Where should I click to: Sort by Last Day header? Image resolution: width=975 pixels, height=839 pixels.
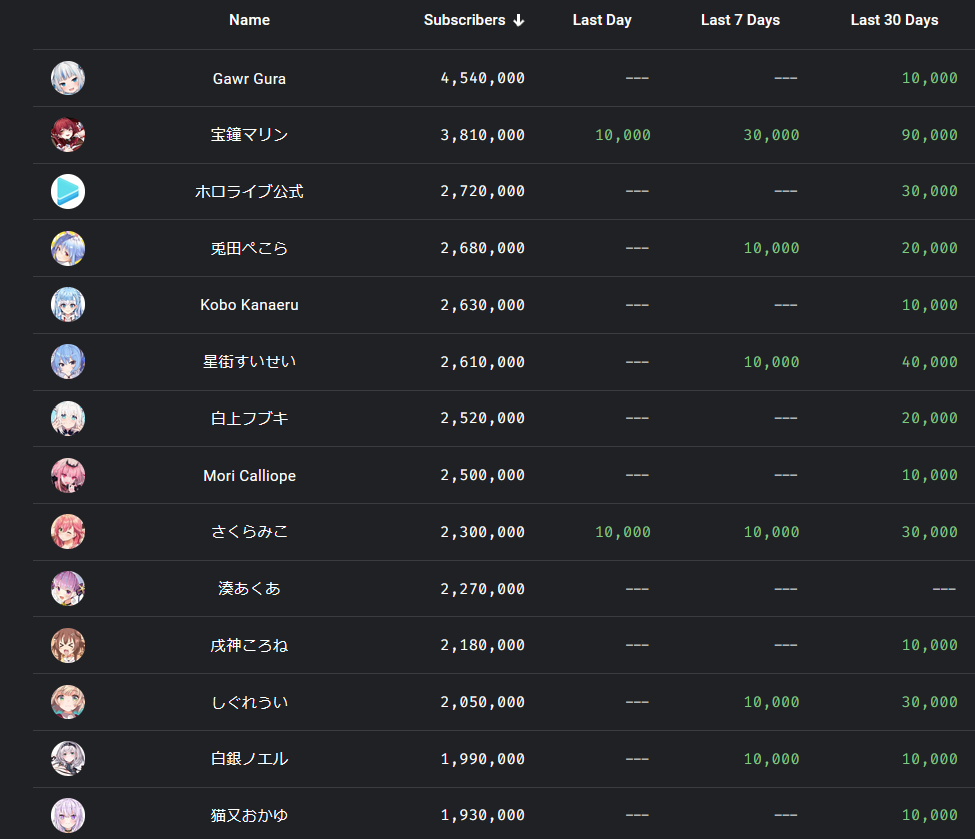pos(602,20)
